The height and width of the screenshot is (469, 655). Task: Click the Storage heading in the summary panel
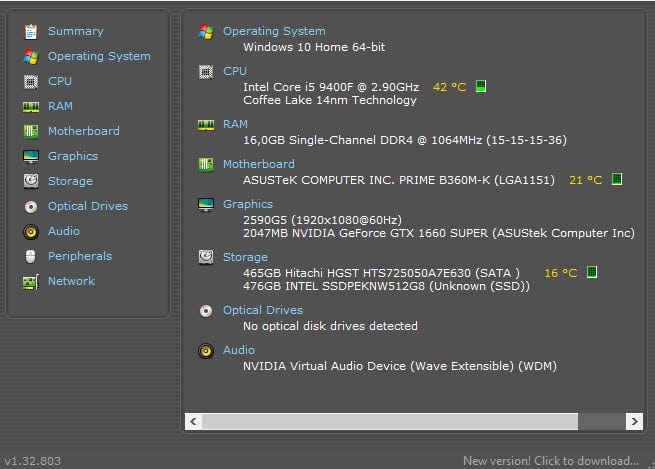coord(245,257)
